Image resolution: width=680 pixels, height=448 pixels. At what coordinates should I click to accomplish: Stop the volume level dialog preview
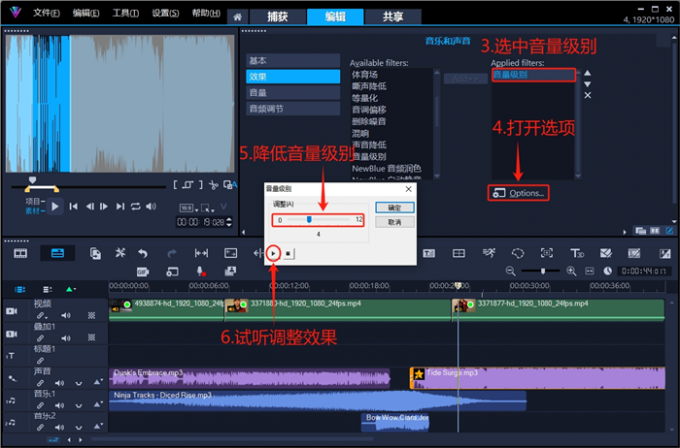click(x=288, y=253)
